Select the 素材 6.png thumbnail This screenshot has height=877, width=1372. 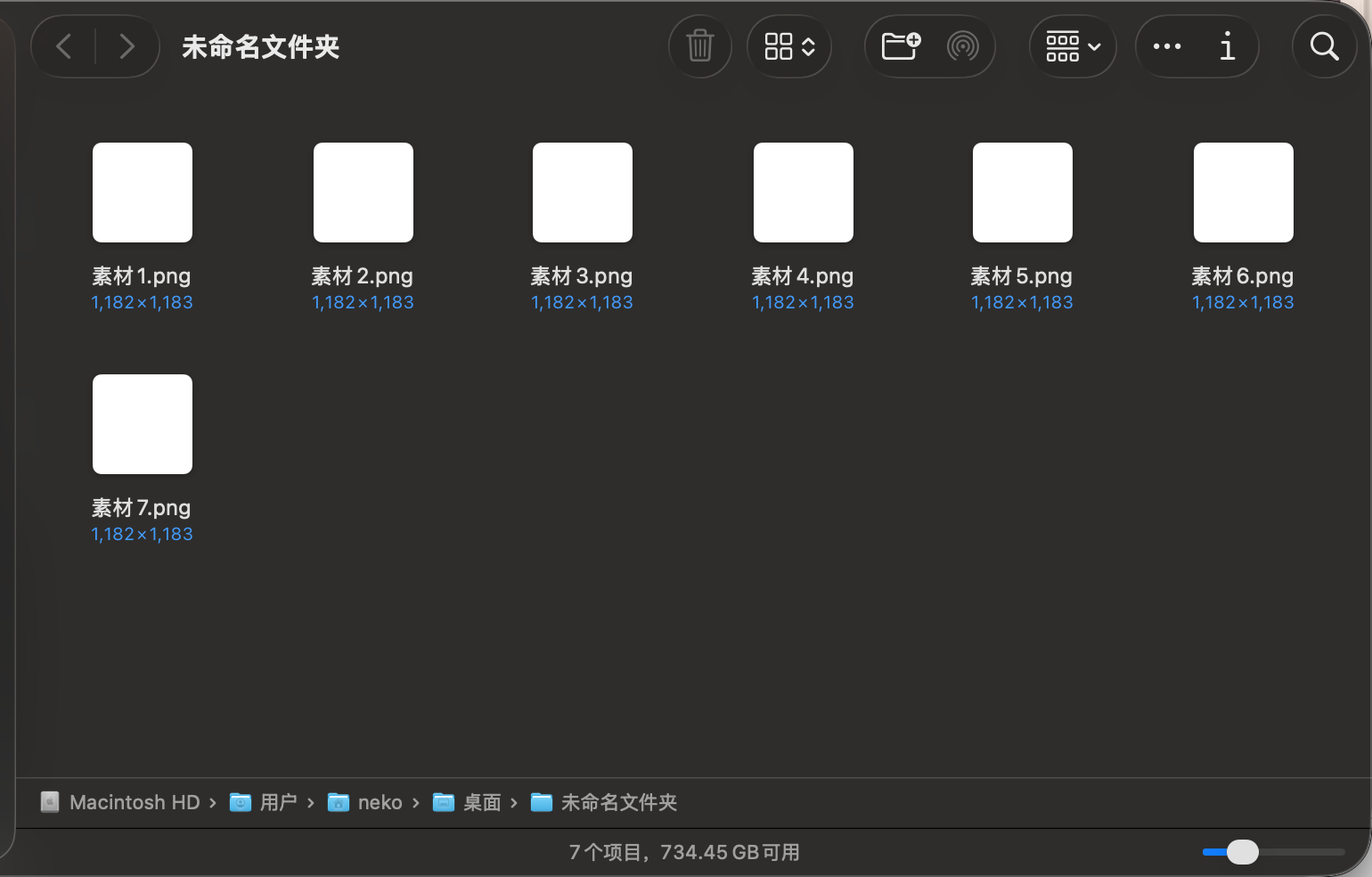(1244, 193)
